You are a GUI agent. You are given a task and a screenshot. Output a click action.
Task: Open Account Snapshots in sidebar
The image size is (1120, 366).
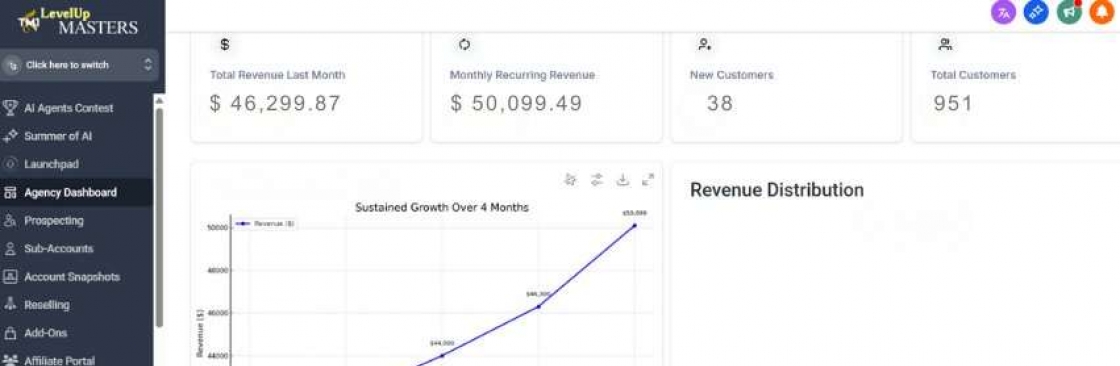[x=76, y=277]
